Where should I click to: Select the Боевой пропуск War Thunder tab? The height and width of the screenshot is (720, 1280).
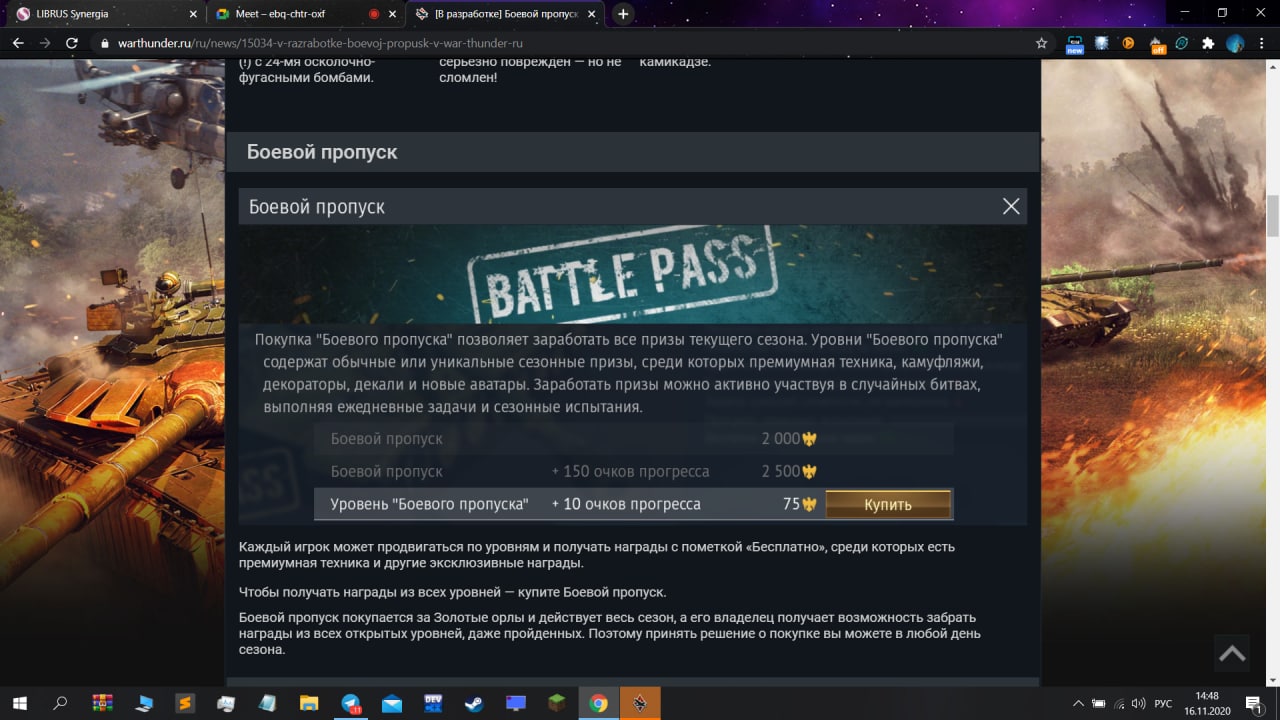click(505, 14)
